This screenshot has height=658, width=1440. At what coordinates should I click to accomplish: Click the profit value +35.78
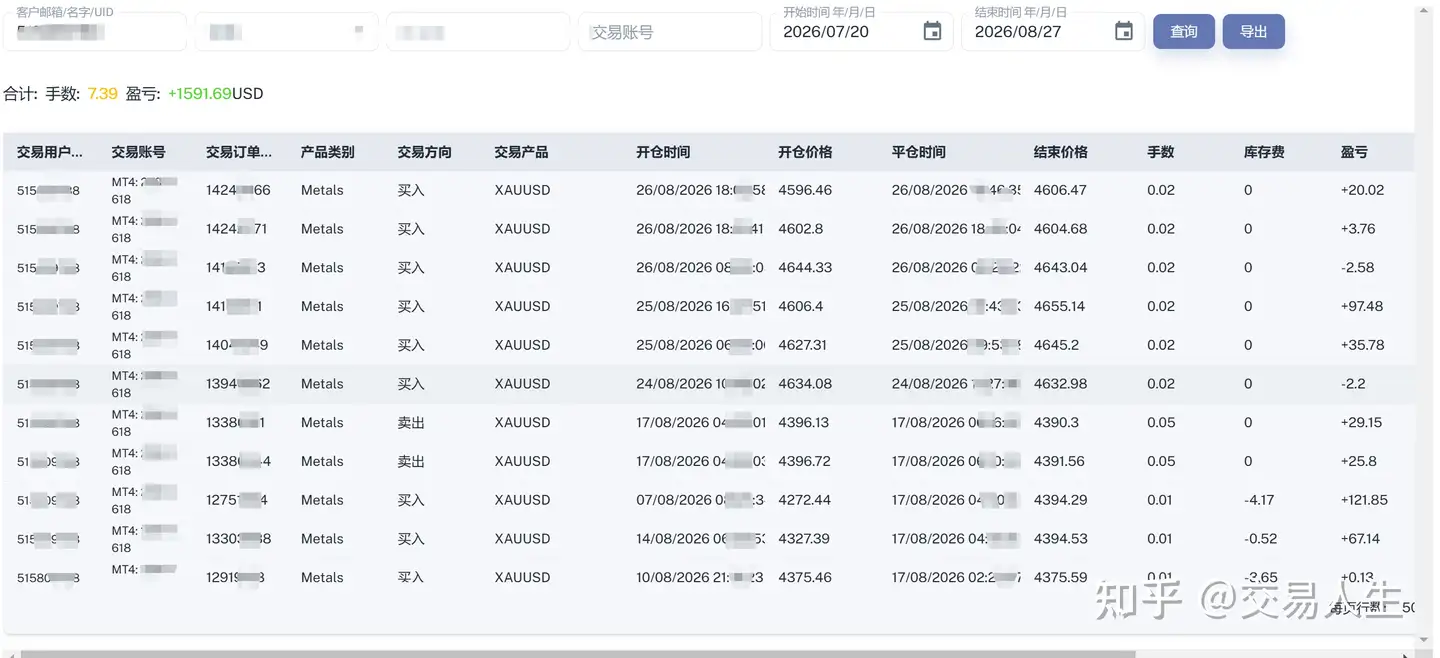[x=1363, y=345]
